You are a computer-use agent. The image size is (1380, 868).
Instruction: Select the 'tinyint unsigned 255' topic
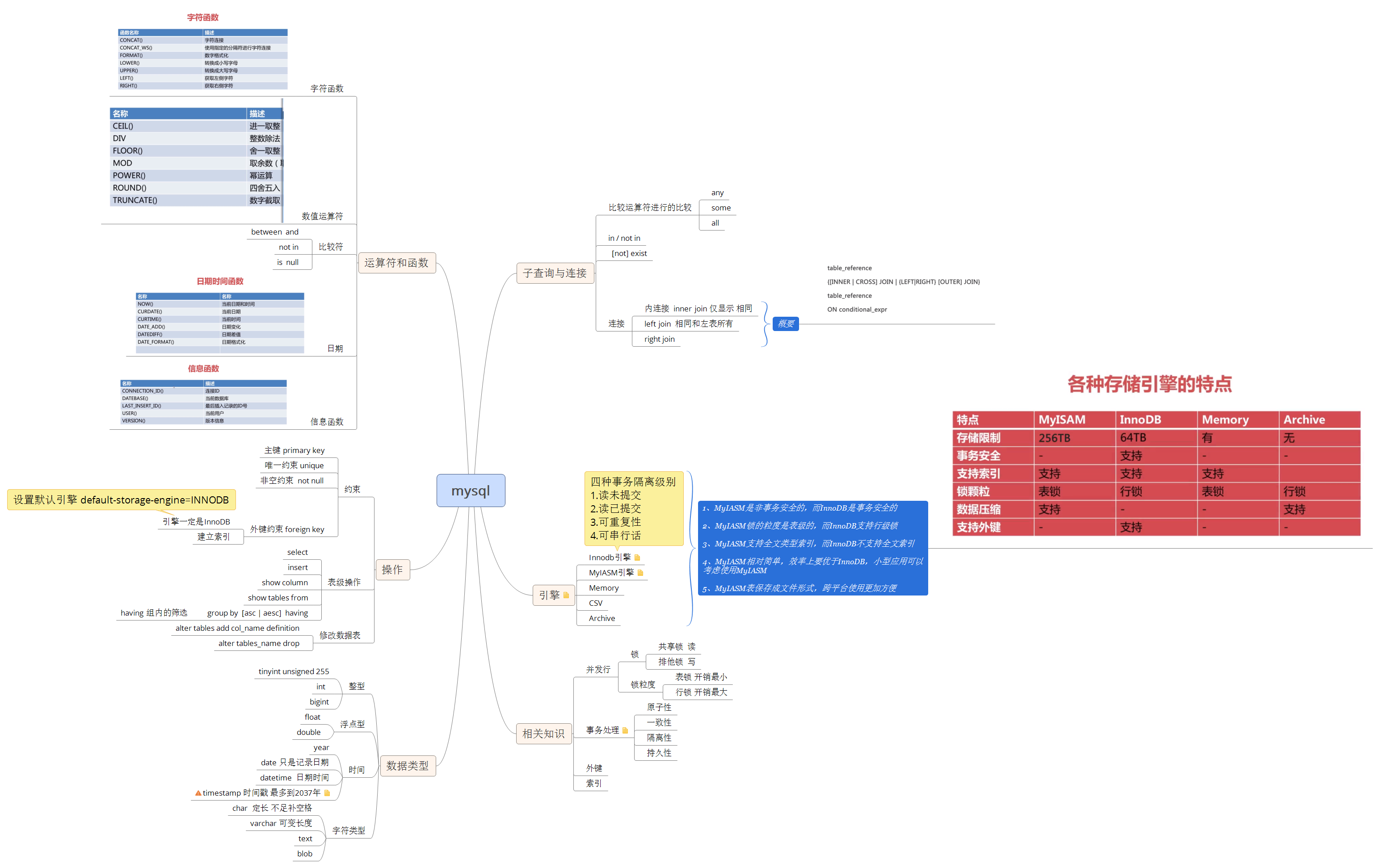click(x=294, y=671)
